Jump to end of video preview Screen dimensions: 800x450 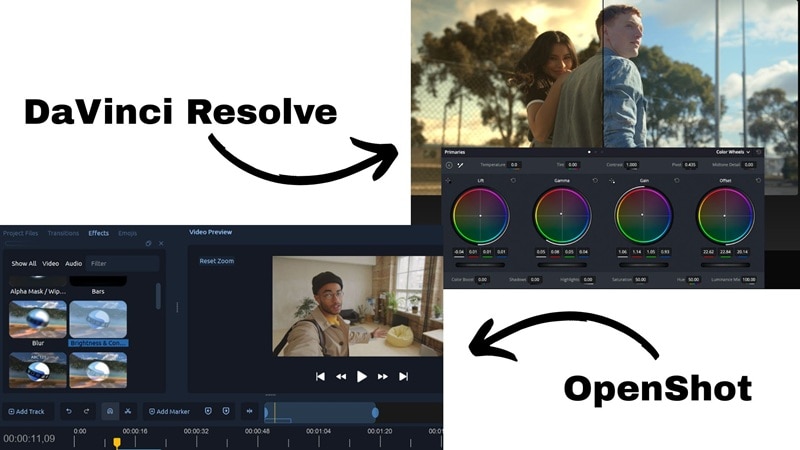click(404, 377)
